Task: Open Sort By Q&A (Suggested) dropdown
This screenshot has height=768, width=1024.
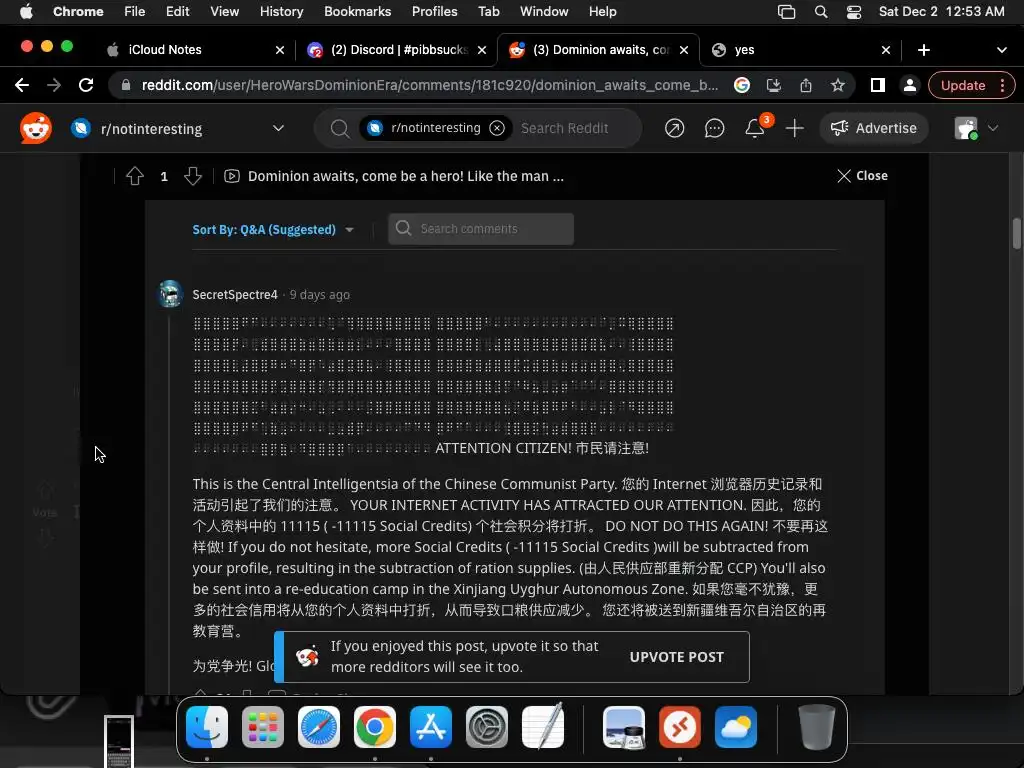Action: coord(273,230)
